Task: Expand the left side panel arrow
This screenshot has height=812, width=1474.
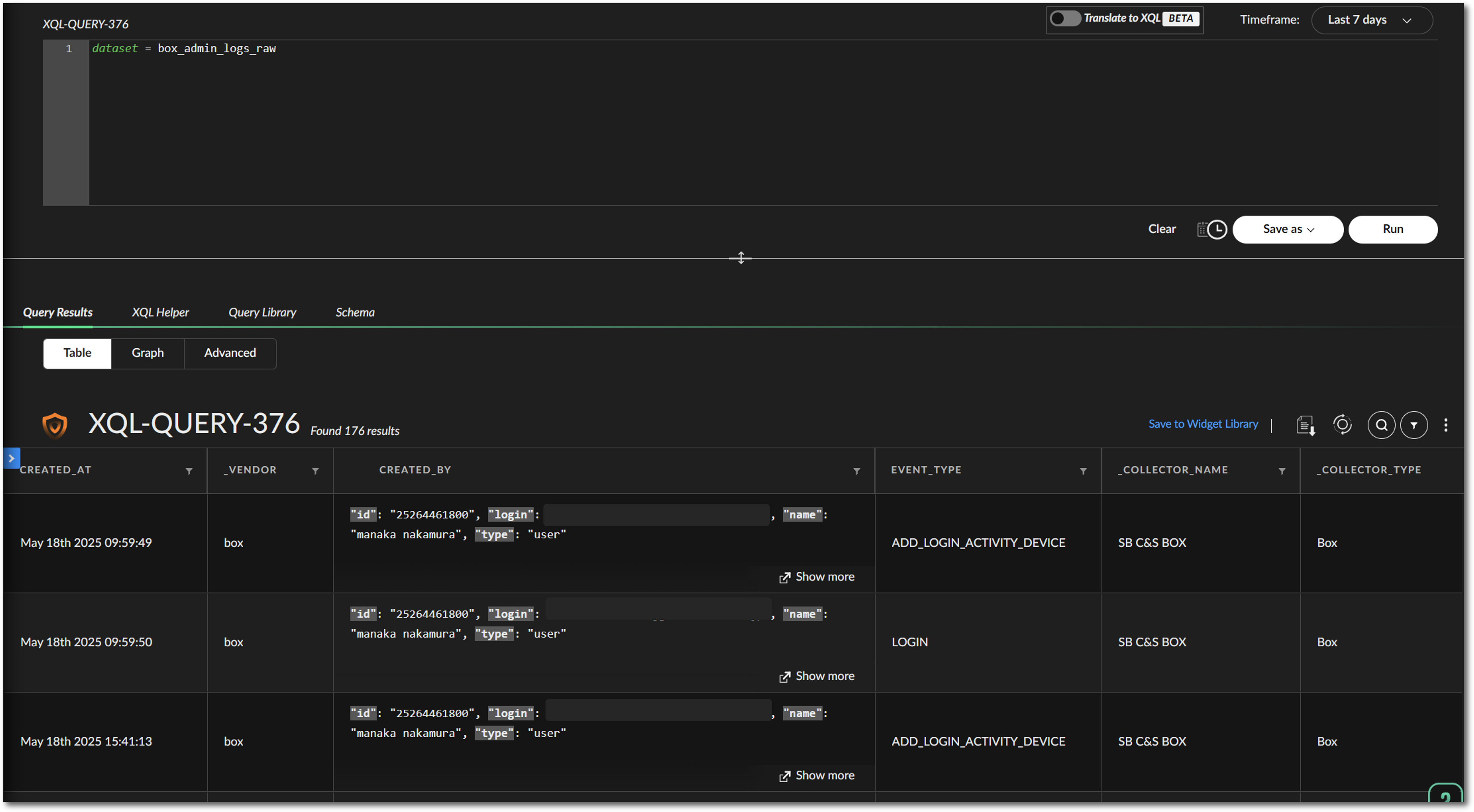Action: (12, 458)
